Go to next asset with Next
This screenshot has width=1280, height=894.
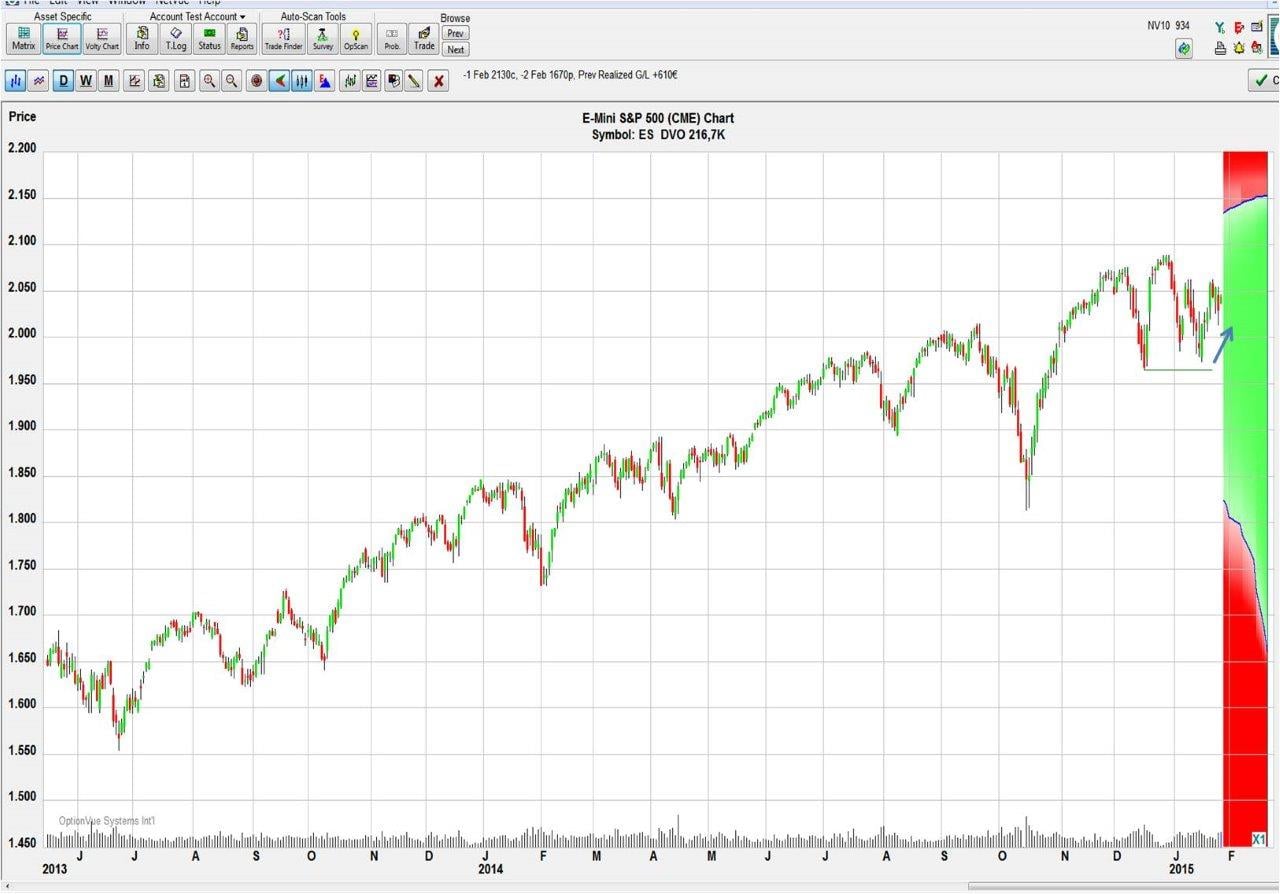[x=456, y=49]
